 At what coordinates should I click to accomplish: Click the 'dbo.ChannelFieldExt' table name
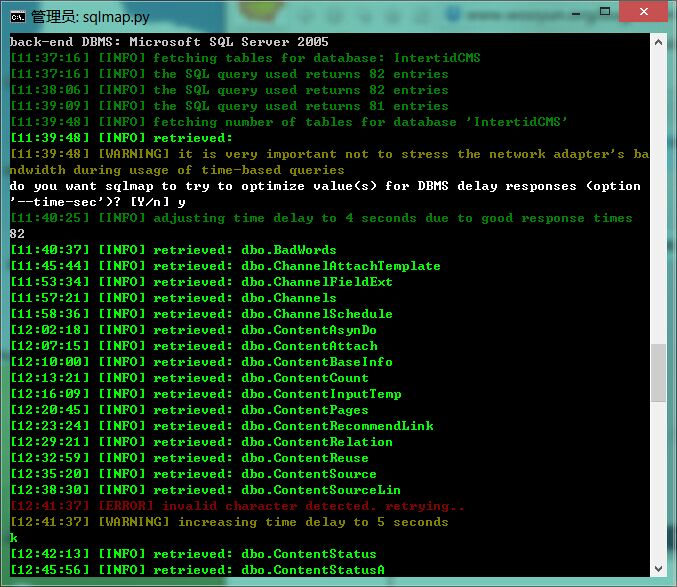(316, 282)
